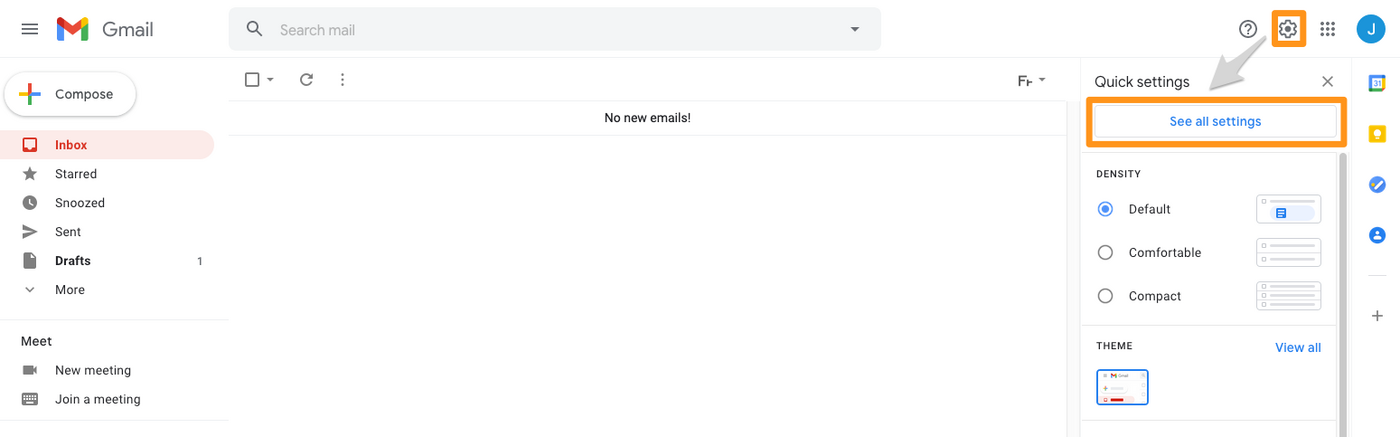
Task: Open Google Tasks in side panel
Action: 1377,185
